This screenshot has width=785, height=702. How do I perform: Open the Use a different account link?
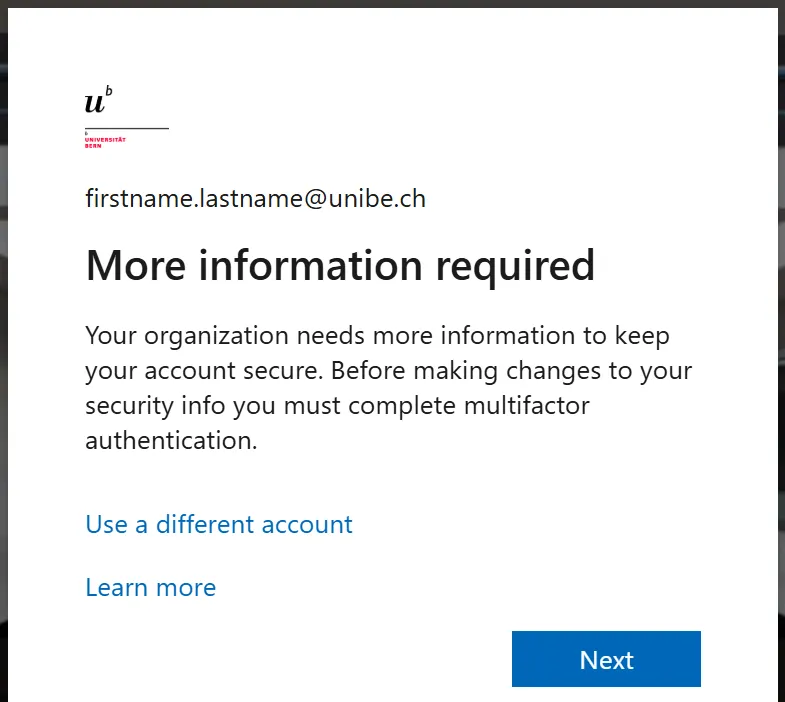pos(219,524)
